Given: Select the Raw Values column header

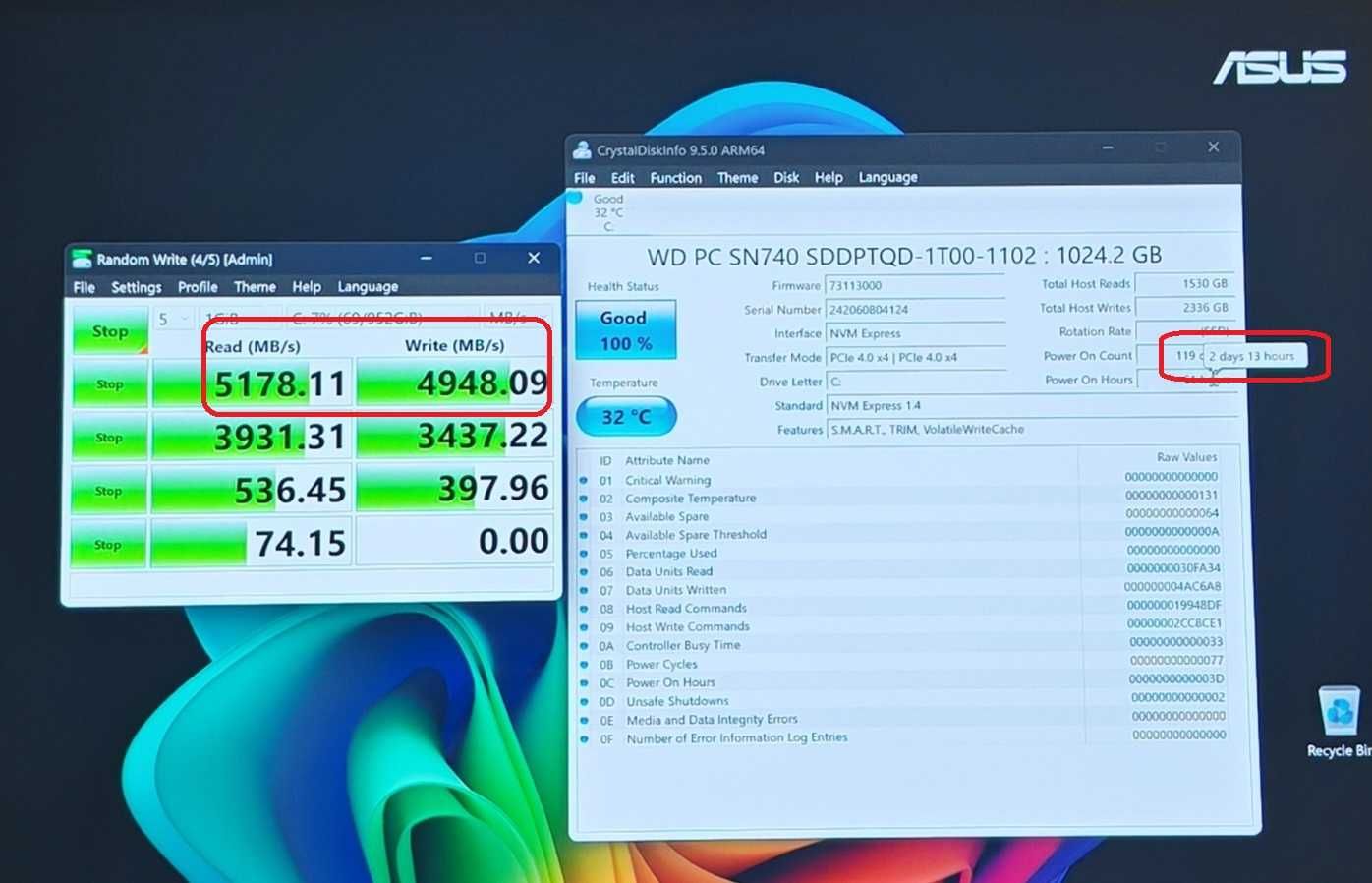Looking at the screenshot, I should (x=1185, y=458).
